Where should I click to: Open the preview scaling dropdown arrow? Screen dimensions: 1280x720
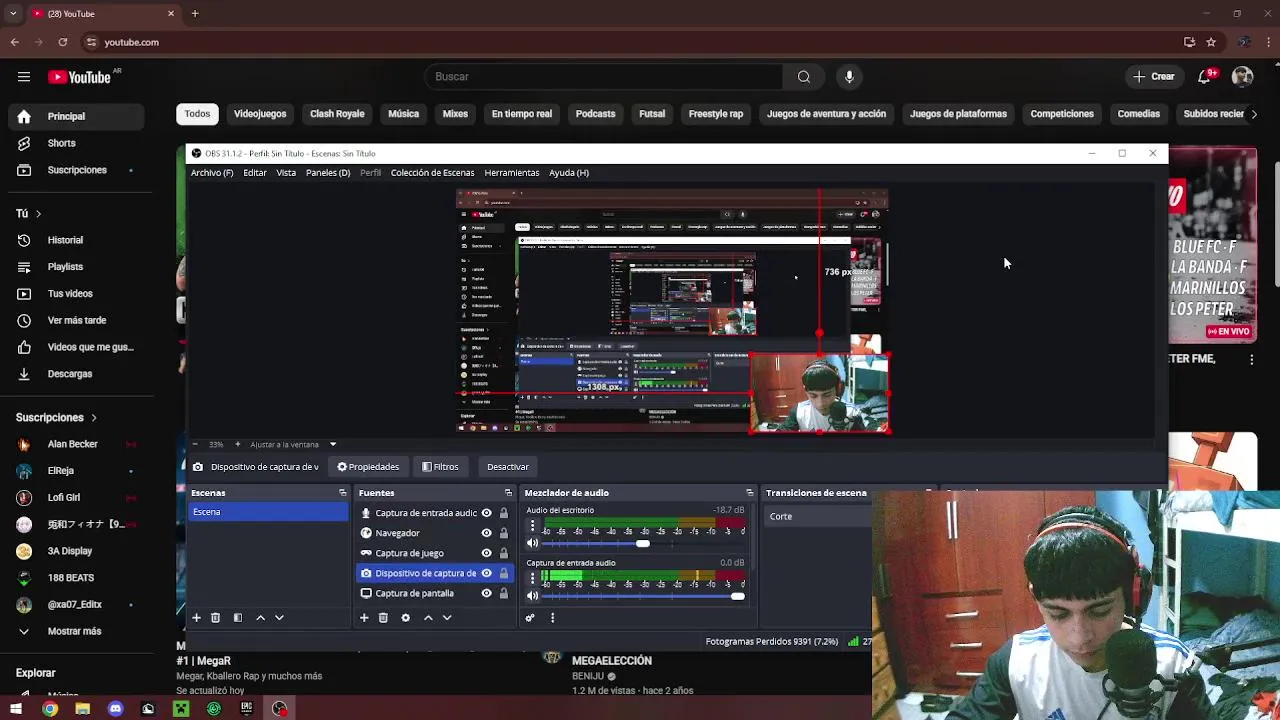333,444
